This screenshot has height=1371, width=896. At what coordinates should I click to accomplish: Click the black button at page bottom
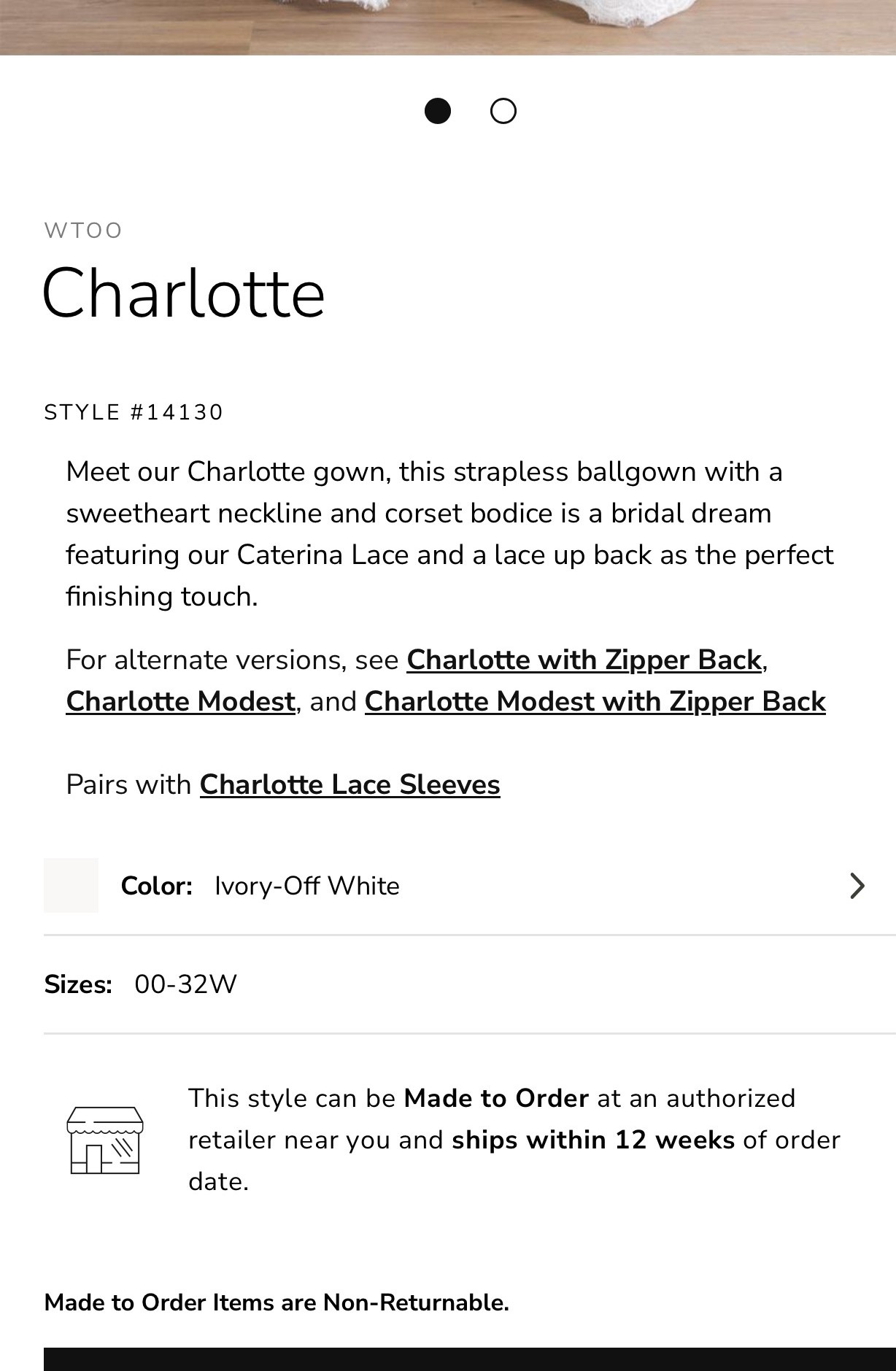(470, 1359)
